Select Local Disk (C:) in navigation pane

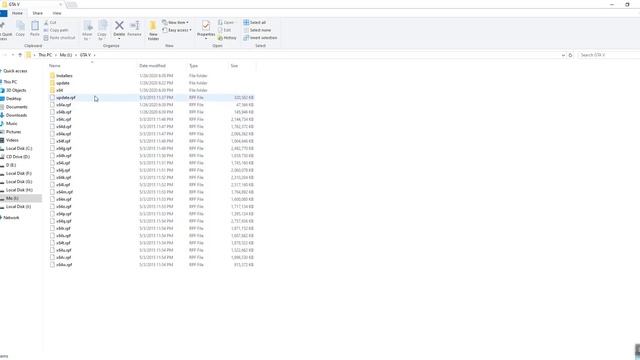[18, 149]
